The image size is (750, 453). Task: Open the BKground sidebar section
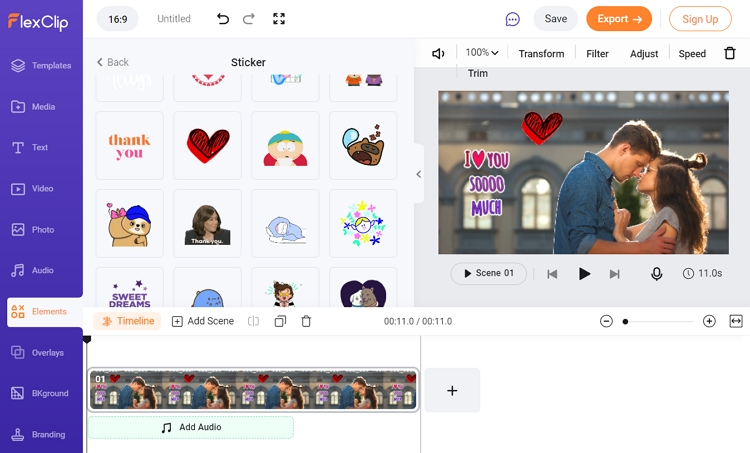[41, 393]
